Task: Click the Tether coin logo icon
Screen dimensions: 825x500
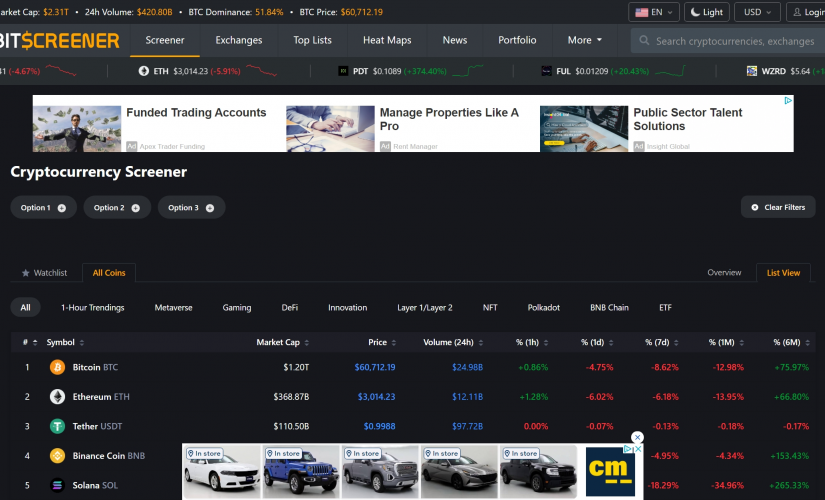Action: pos(57,426)
